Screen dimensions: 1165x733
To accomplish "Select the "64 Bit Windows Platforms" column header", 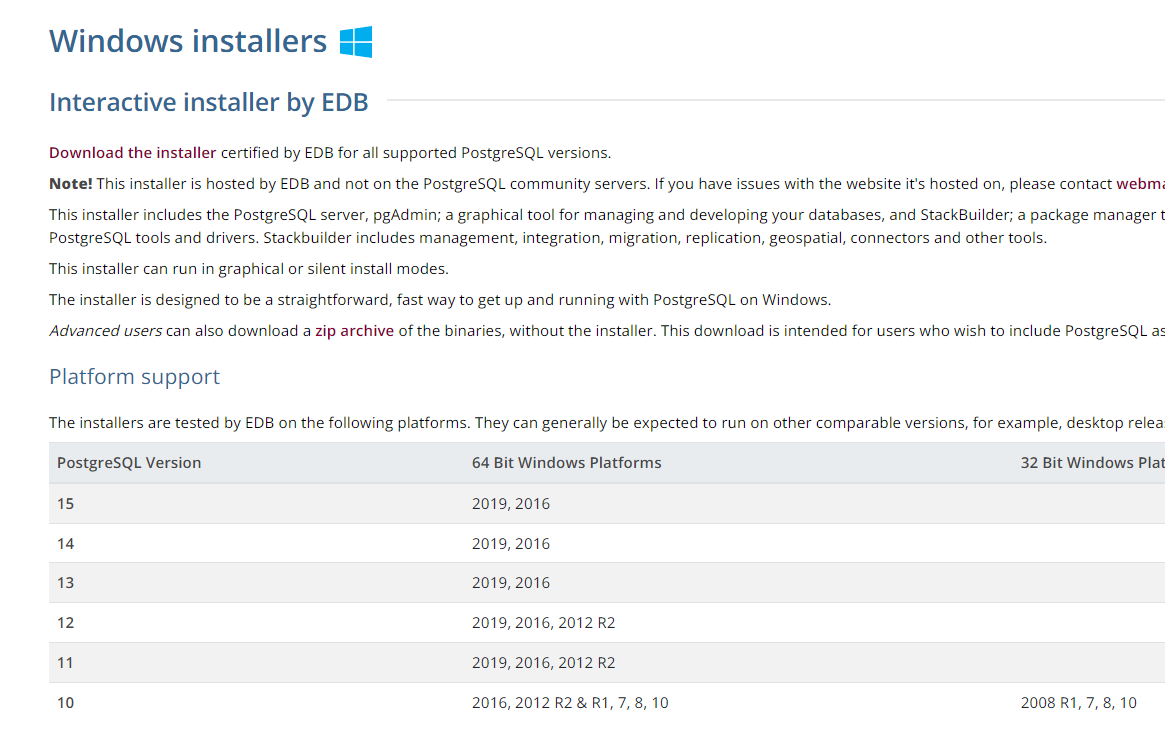I will point(566,462).
